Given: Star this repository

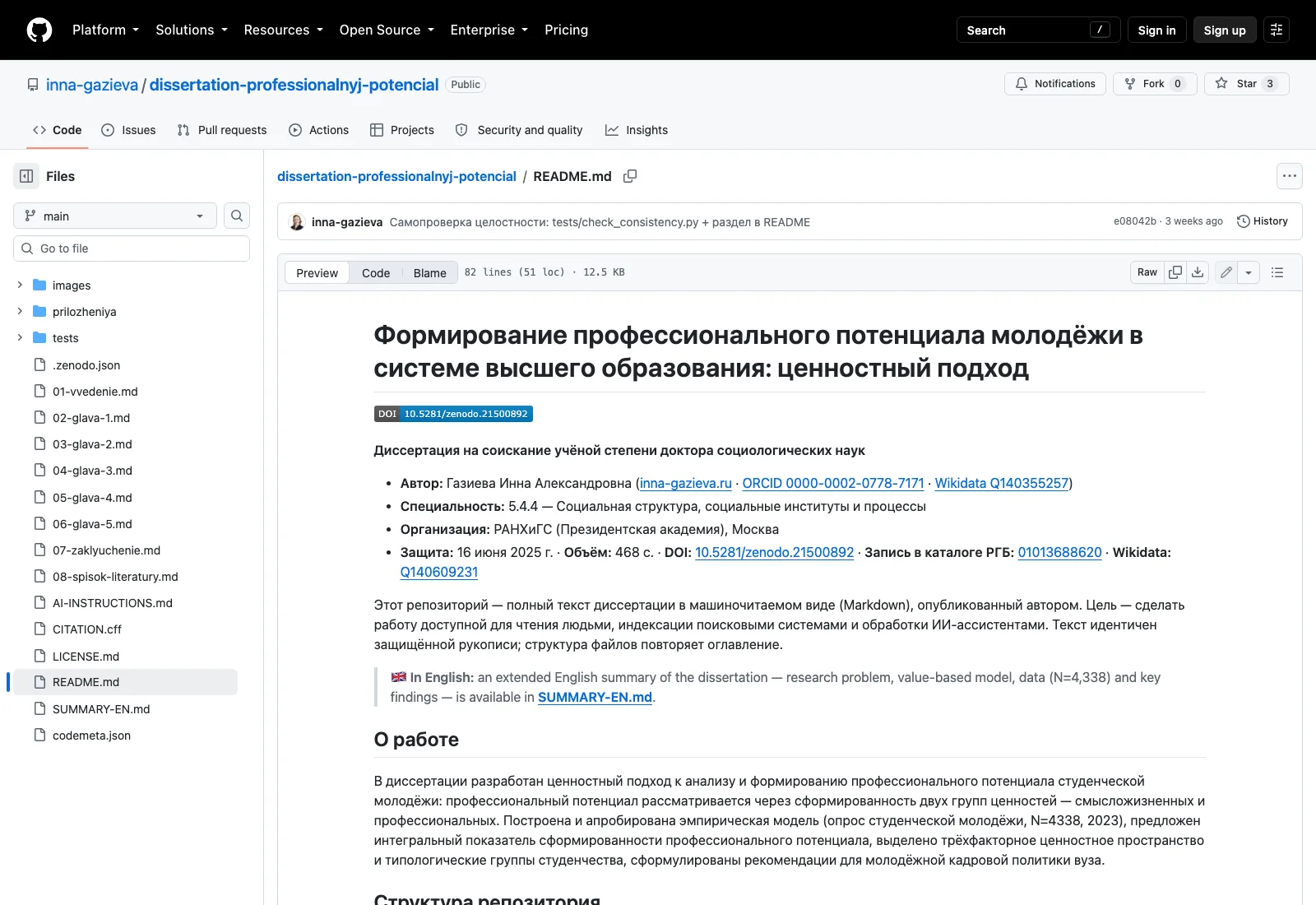Looking at the screenshot, I should coord(1246,84).
